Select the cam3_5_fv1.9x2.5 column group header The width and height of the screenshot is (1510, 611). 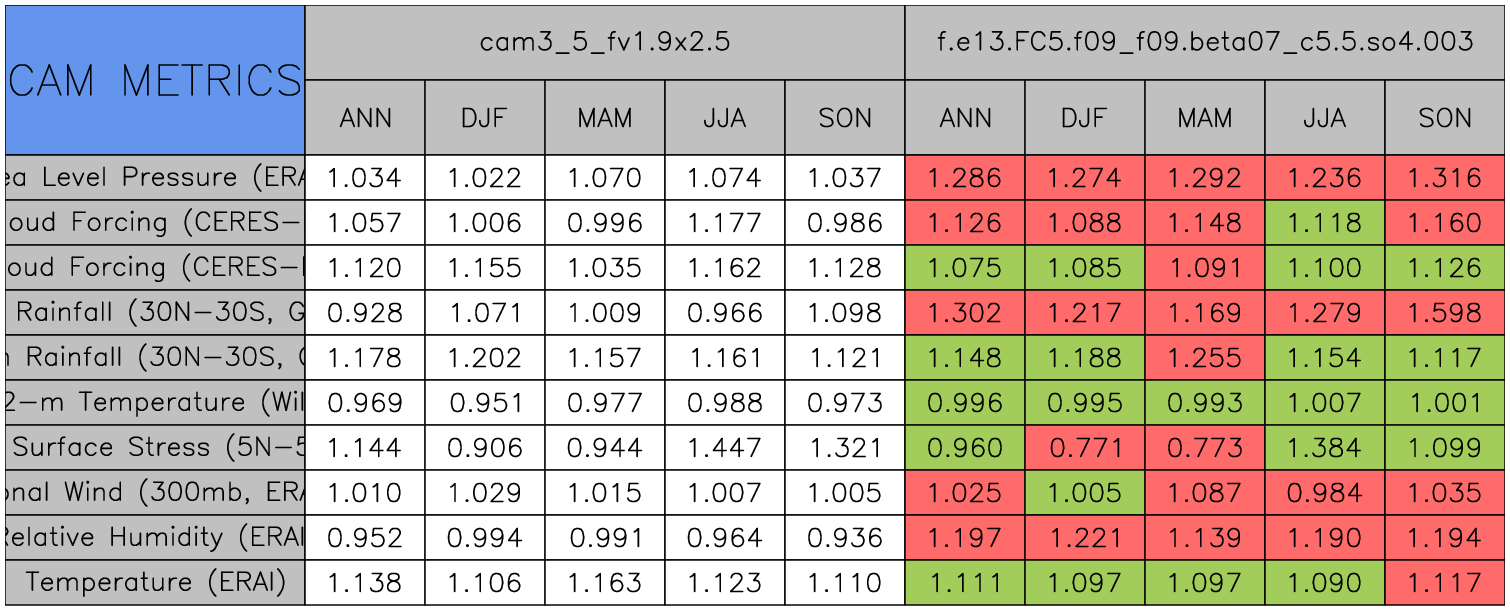604,42
